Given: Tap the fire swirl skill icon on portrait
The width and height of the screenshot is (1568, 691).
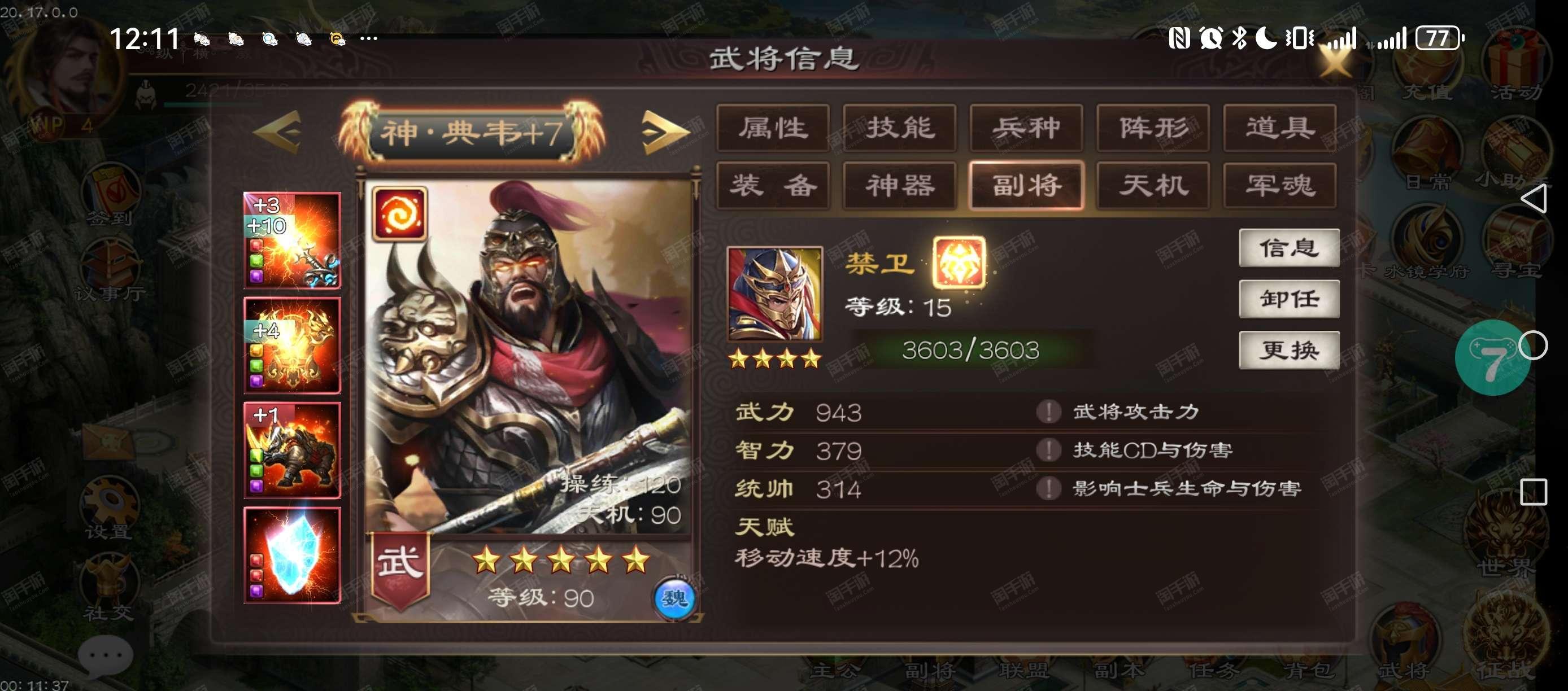Looking at the screenshot, I should 400,213.
